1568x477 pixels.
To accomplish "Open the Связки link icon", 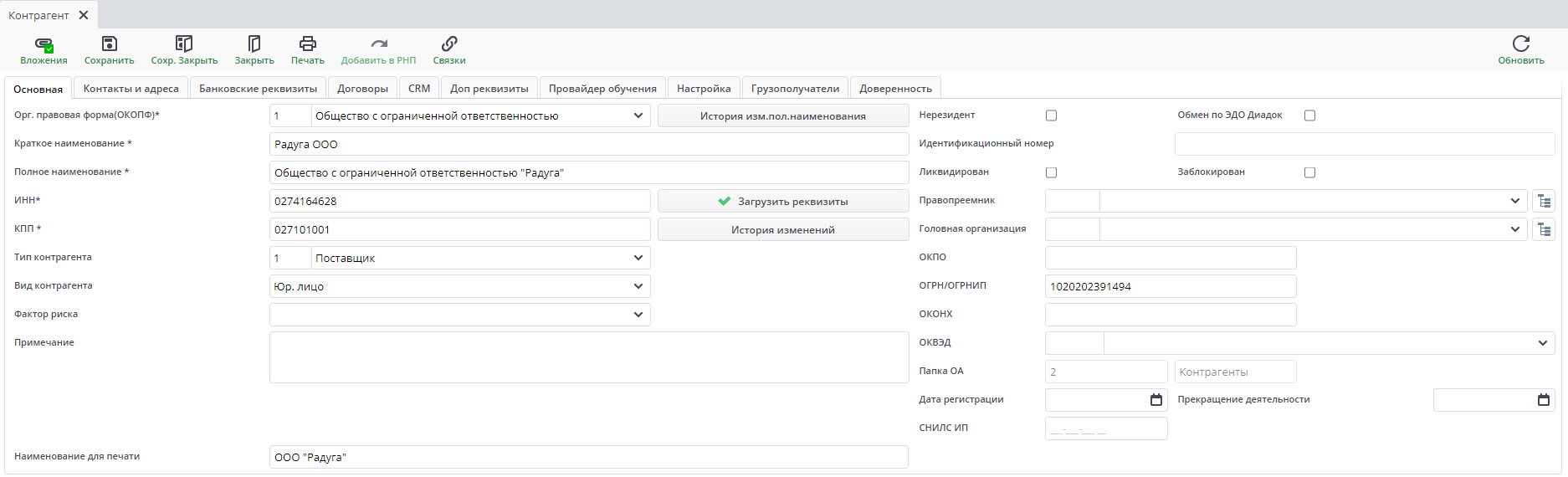I will (449, 44).
